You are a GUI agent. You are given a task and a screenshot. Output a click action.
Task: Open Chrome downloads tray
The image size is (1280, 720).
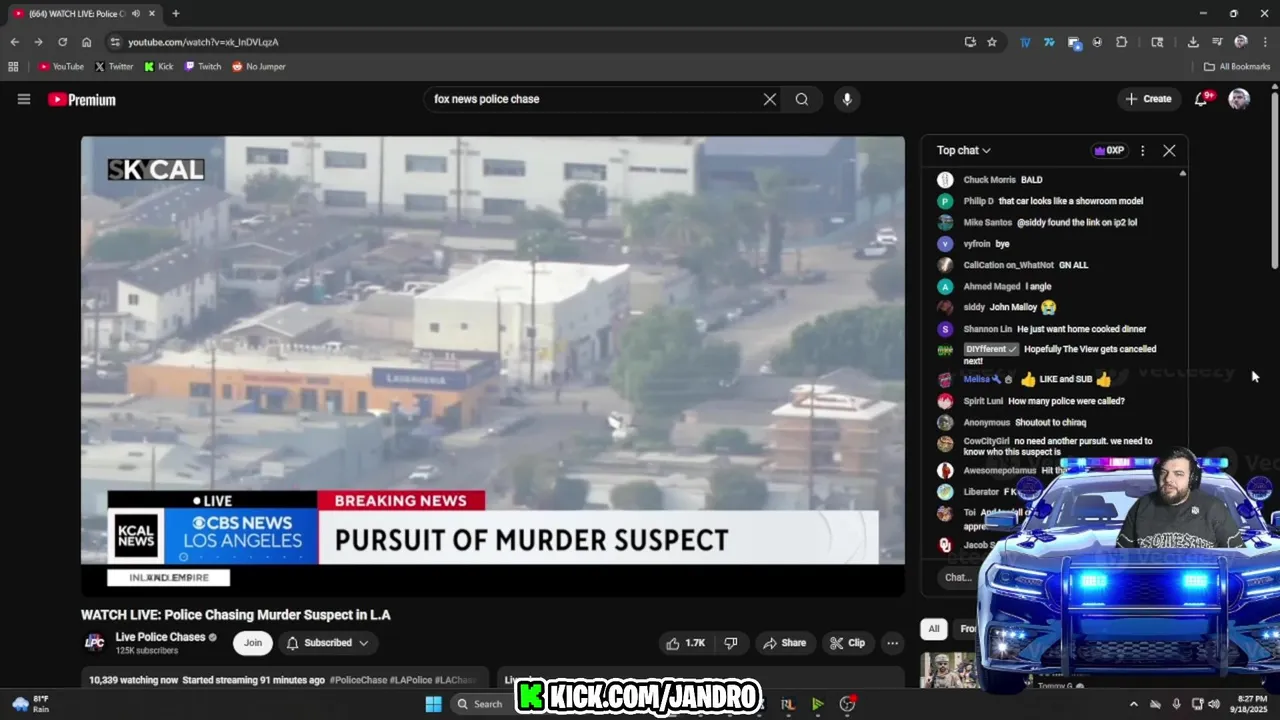pyautogui.click(x=1193, y=42)
